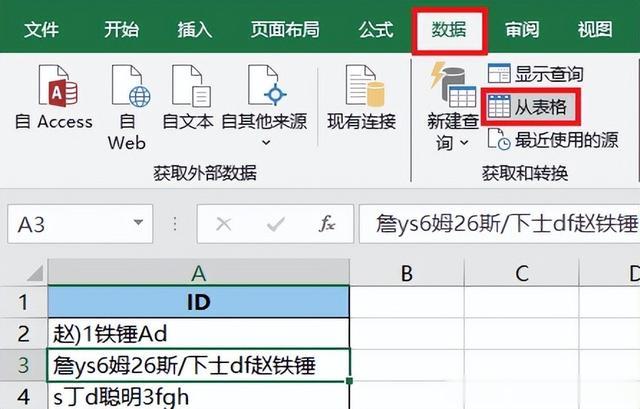Select cell containing 赵)1铁锤Ad
This screenshot has width=640, height=409.
point(198,333)
